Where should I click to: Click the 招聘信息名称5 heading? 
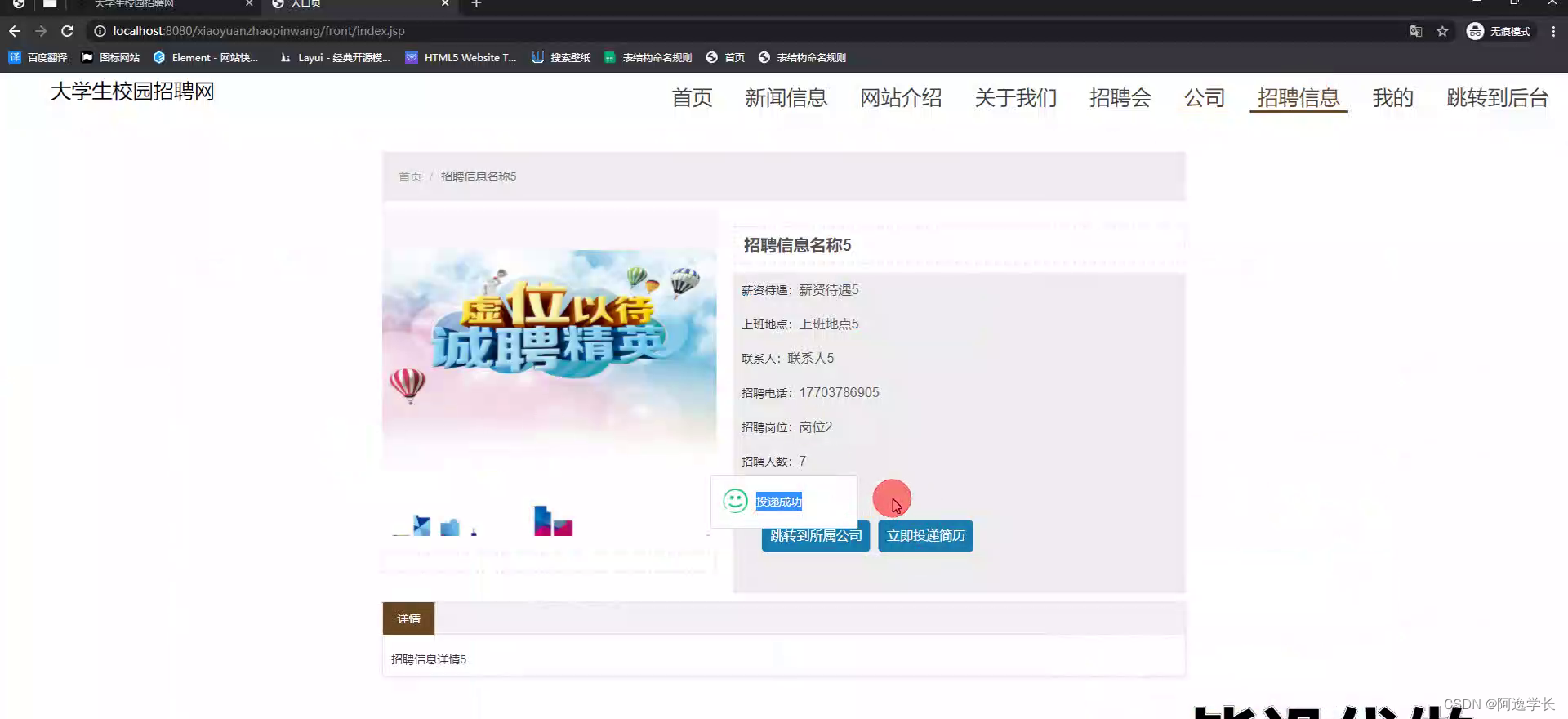pyautogui.click(x=797, y=245)
